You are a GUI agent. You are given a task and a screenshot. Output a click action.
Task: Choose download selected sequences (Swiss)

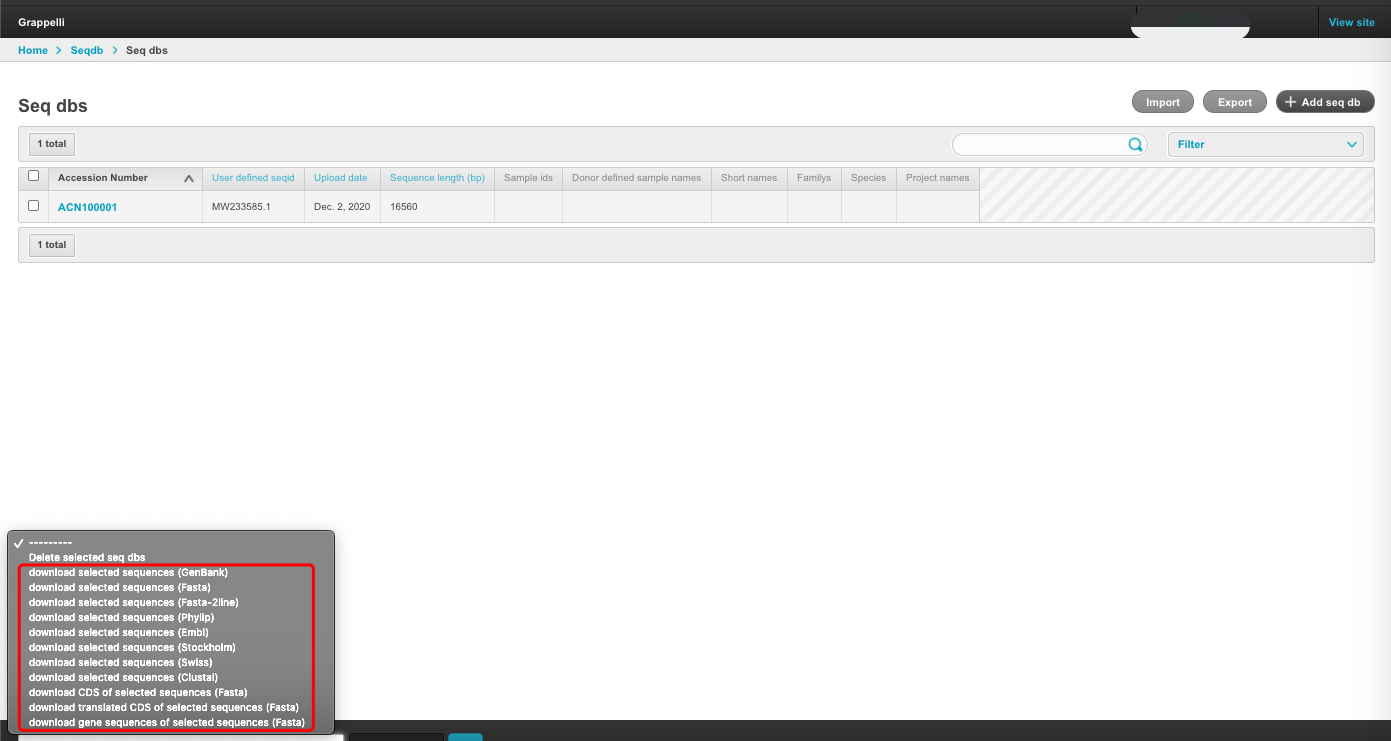[x=171, y=662]
